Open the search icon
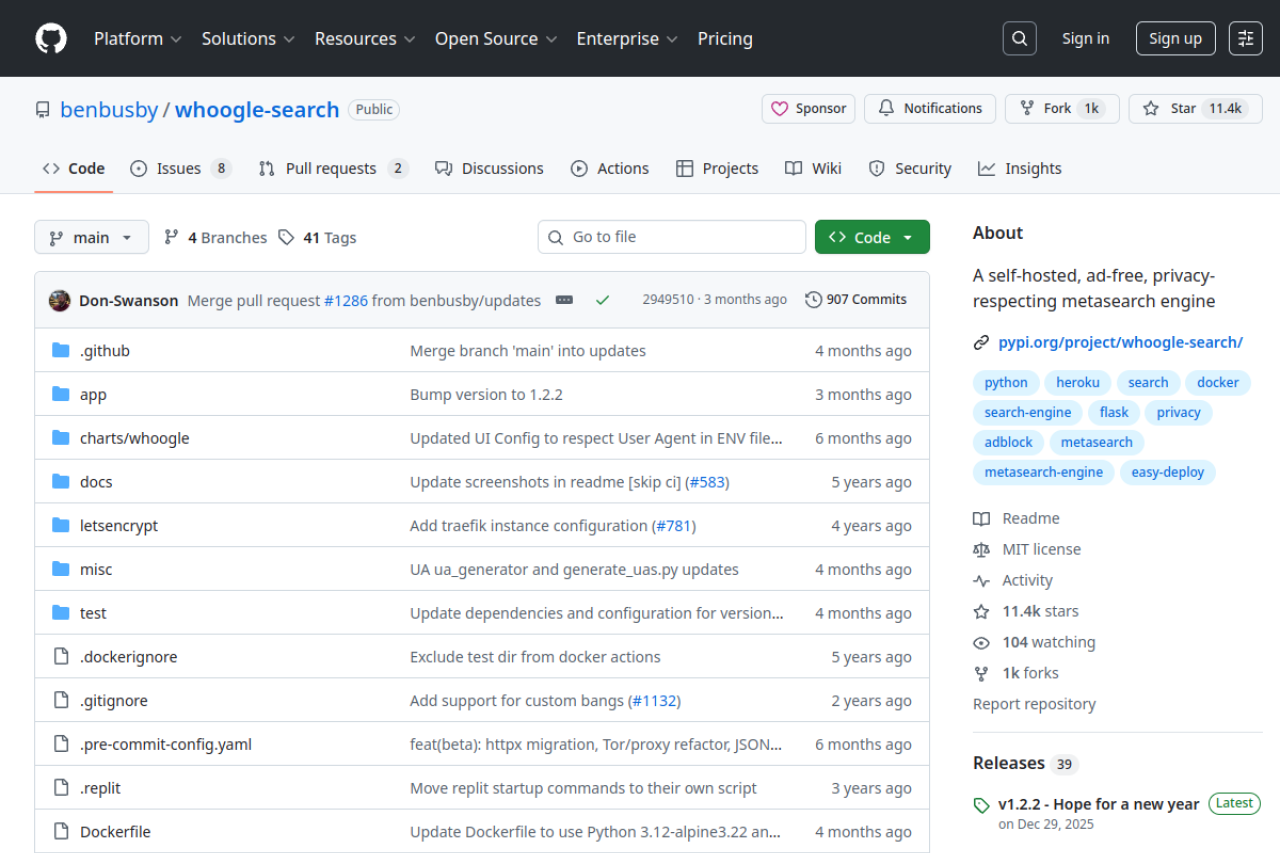The height and width of the screenshot is (853, 1280). coord(1019,38)
